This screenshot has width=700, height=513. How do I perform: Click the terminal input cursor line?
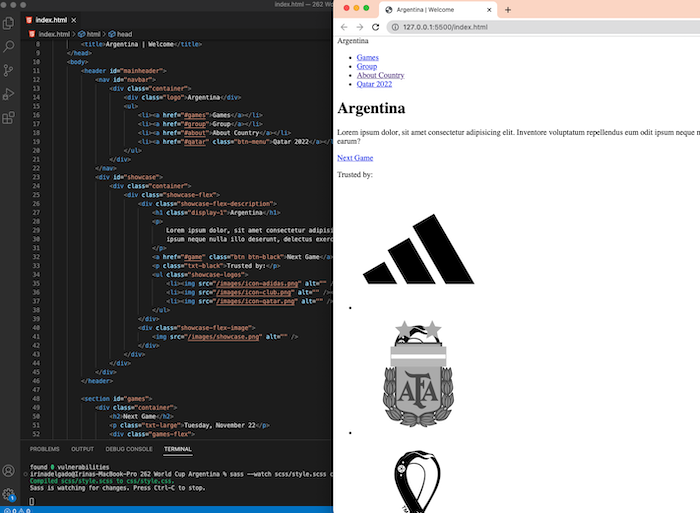pos(32,501)
